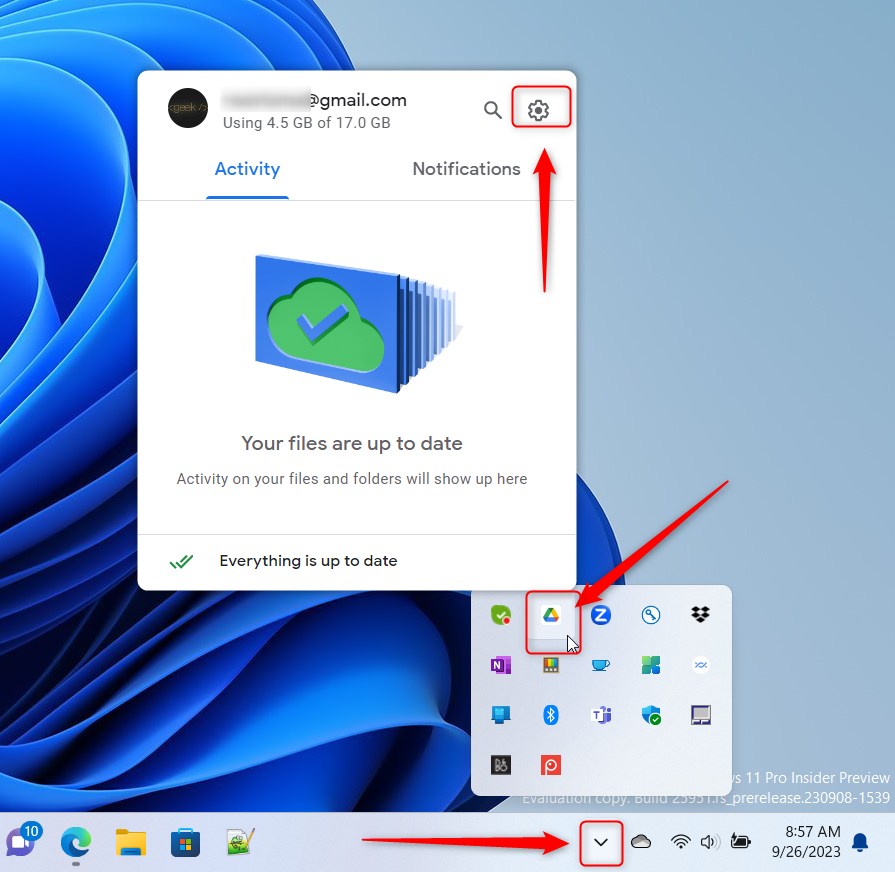Click the search magnifier in Google Drive

pyautogui.click(x=493, y=110)
